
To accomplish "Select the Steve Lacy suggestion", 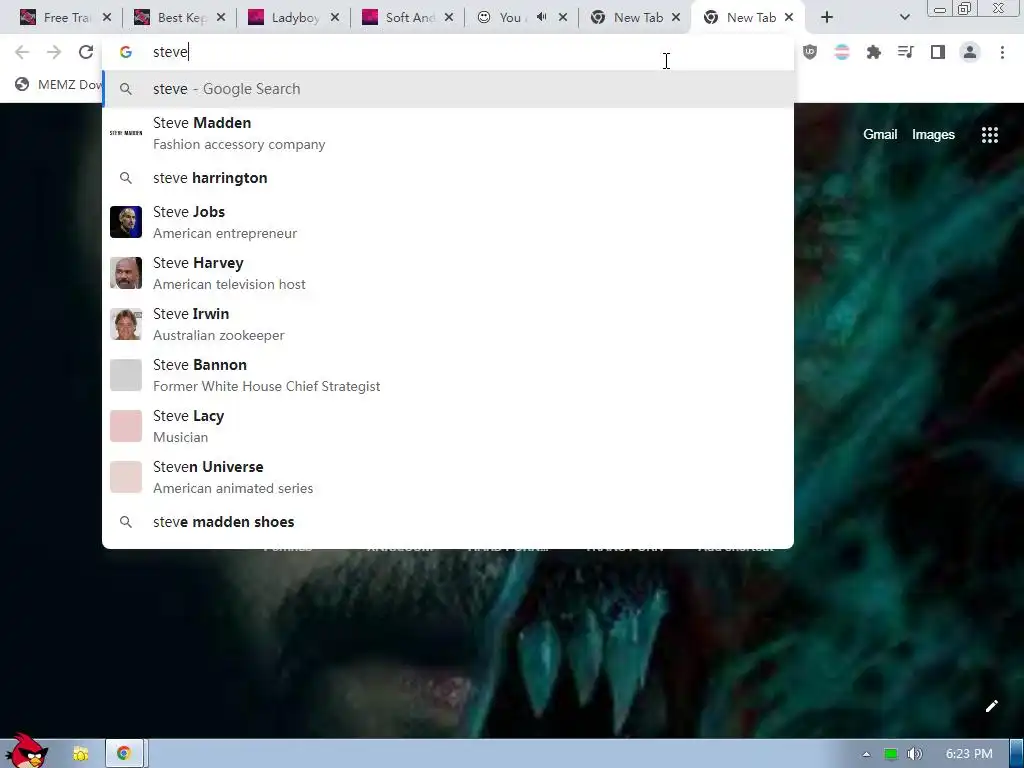I will click(x=448, y=426).
